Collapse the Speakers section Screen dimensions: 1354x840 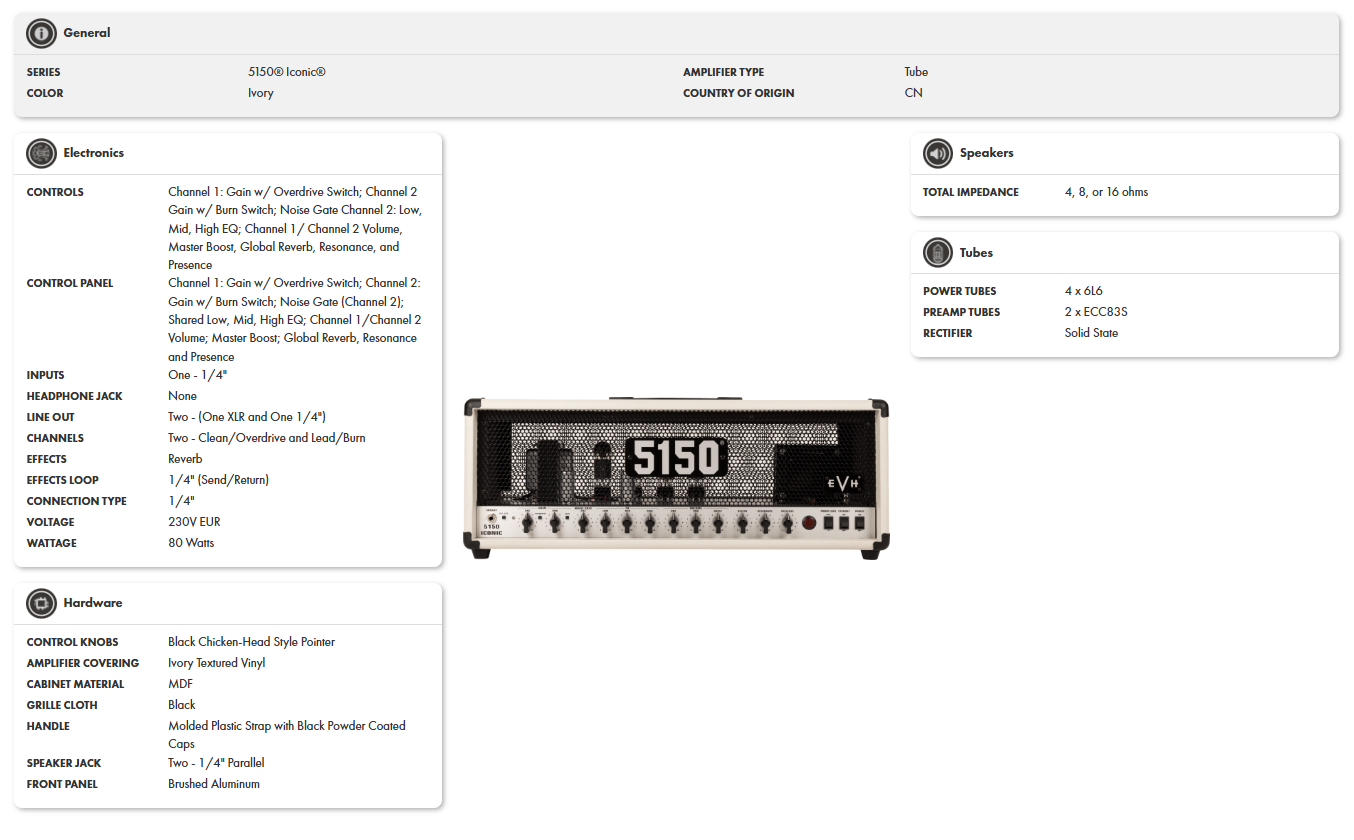pyautogui.click(x=987, y=153)
